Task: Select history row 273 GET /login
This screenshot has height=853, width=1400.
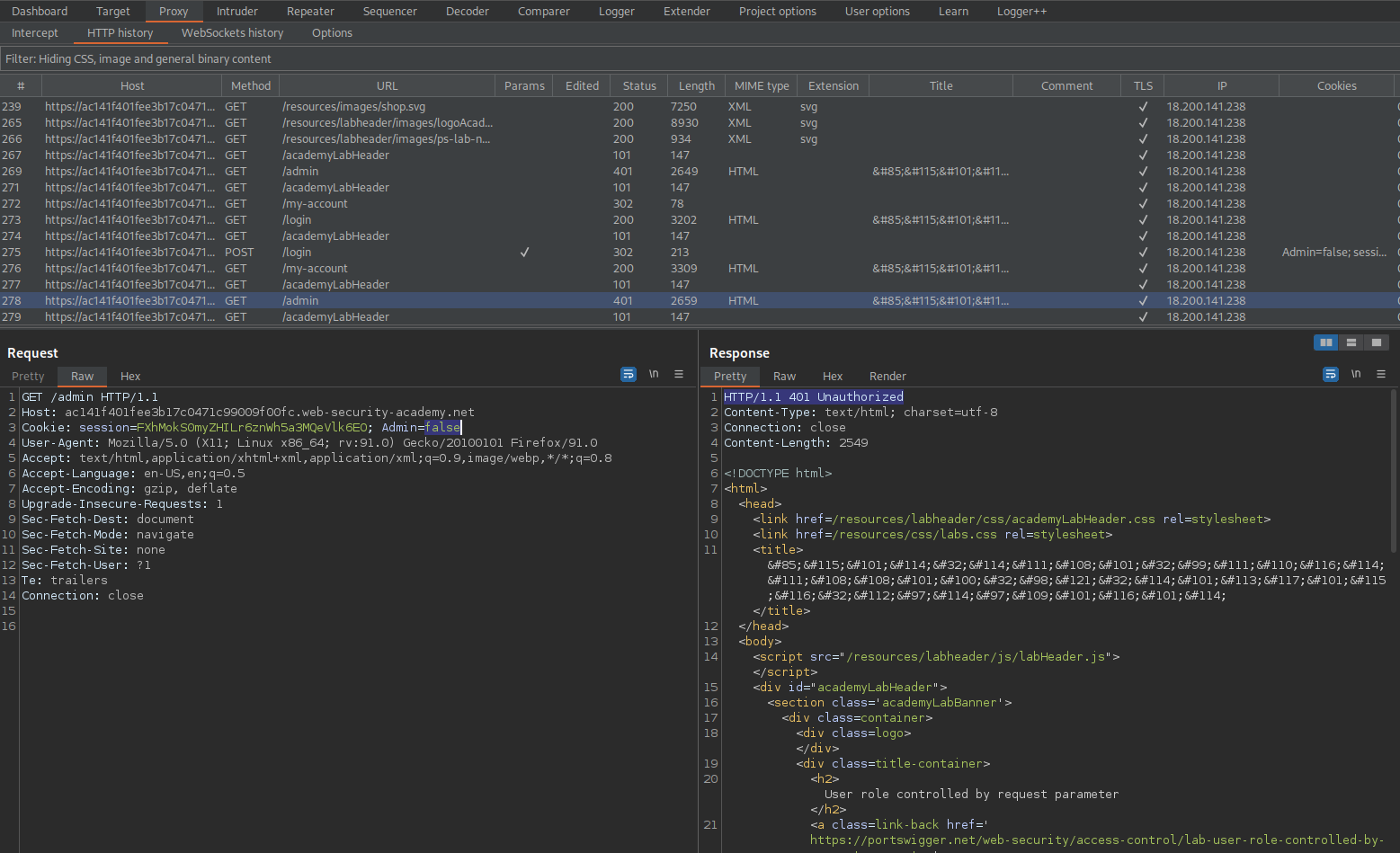Action: tap(700, 219)
